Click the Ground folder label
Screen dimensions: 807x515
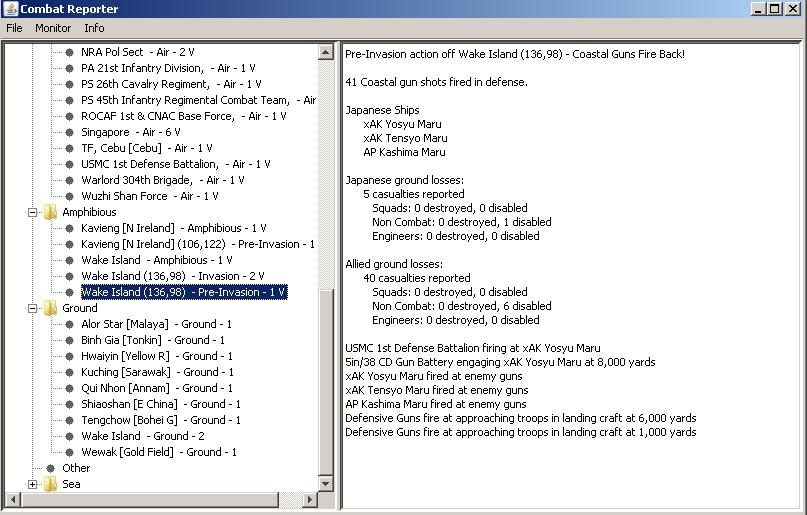[x=80, y=308]
